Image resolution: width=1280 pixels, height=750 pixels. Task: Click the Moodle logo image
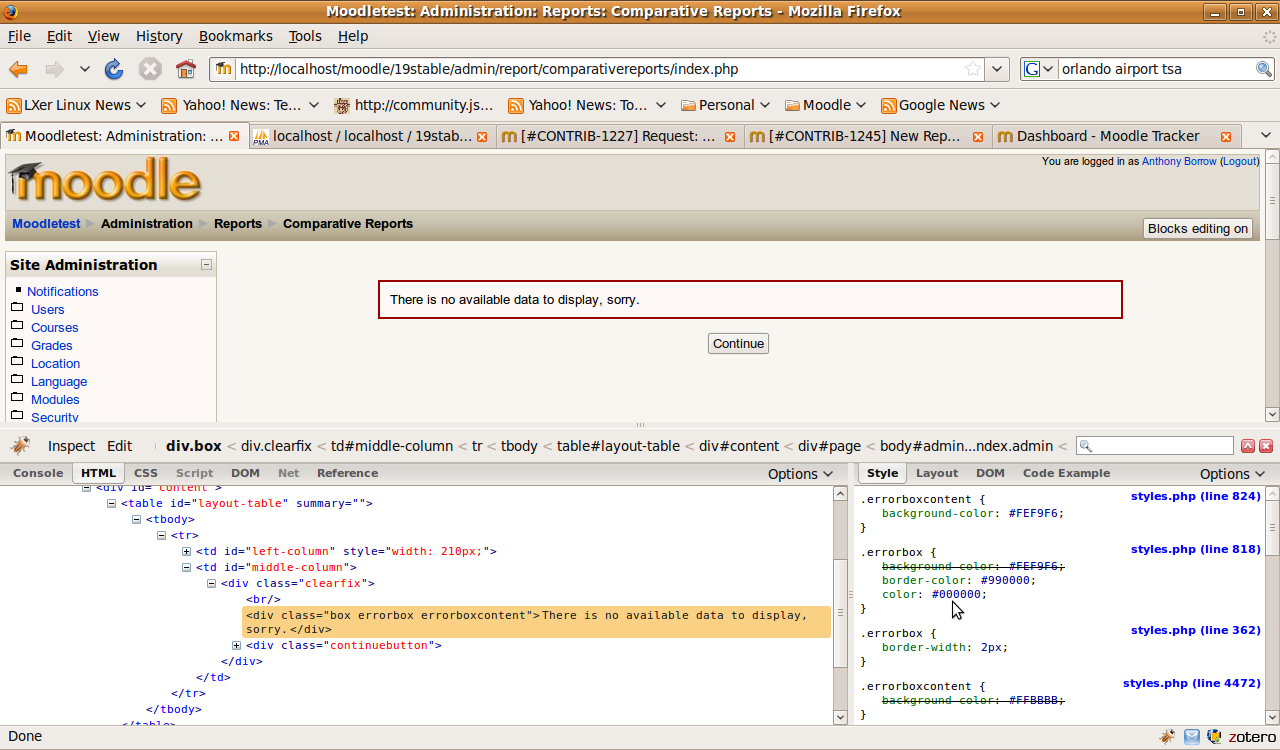(105, 180)
